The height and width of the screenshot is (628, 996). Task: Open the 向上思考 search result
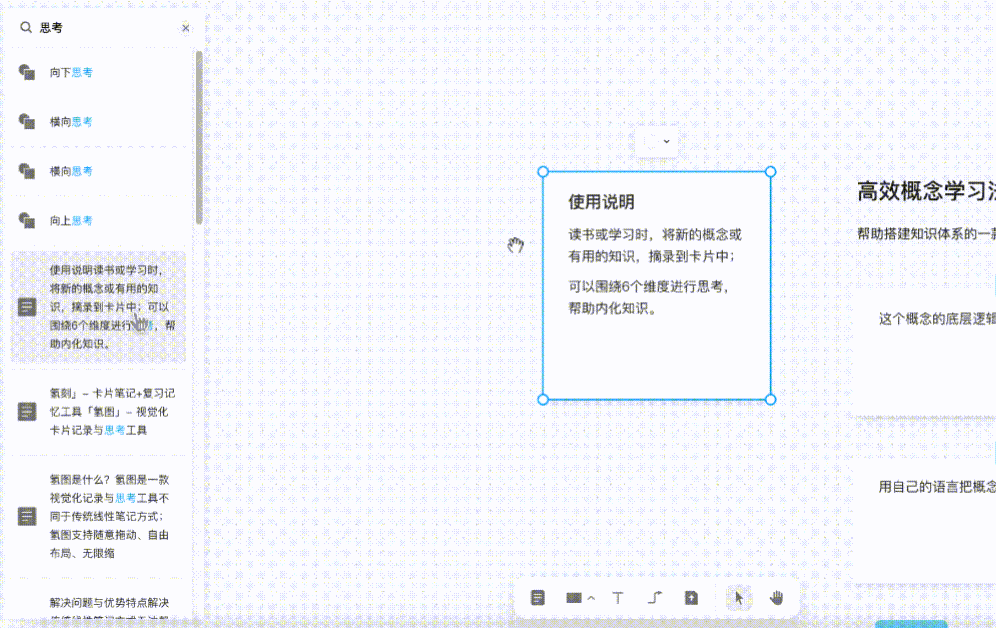98,220
